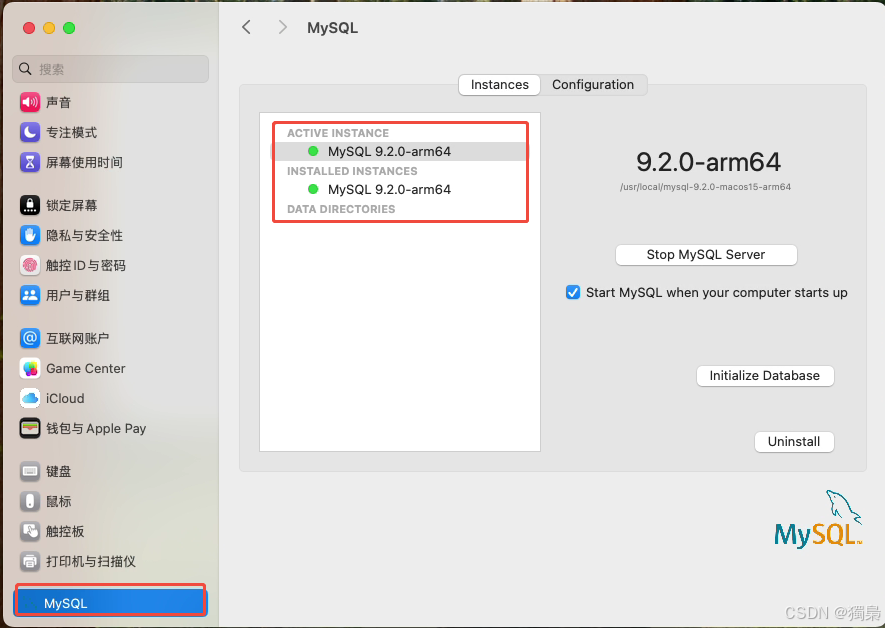This screenshot has width=885, height=628.
Task: Click the yellow minimize window button
Action: pos(49,28)
